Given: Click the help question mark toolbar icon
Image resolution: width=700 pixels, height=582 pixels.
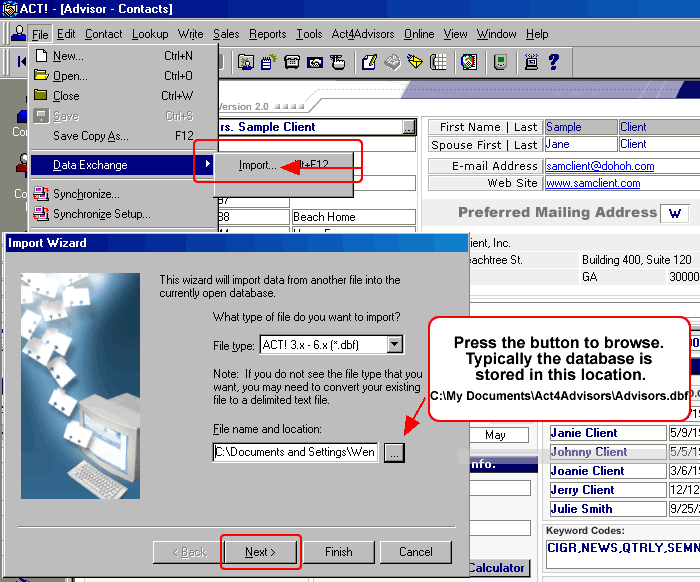Looking at the screenshot, I should 553,62.
